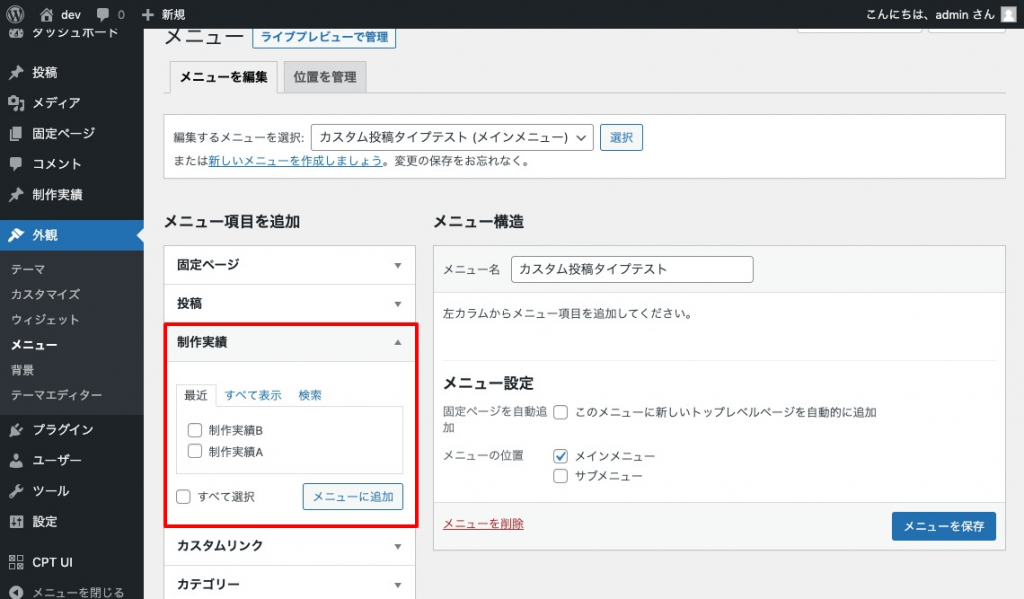This screenshot has height=599, width=1024.
Task: Click the comment icon beside コメント
Action: (16, 164)
